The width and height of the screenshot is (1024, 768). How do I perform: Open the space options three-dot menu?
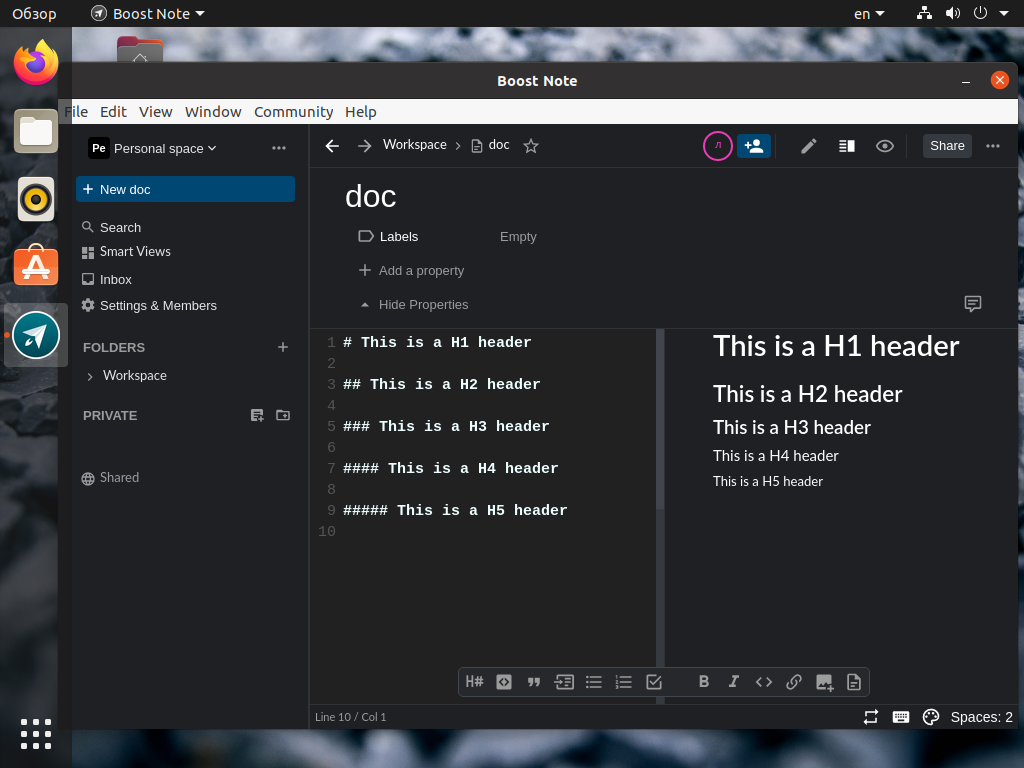tap(279, 148)
